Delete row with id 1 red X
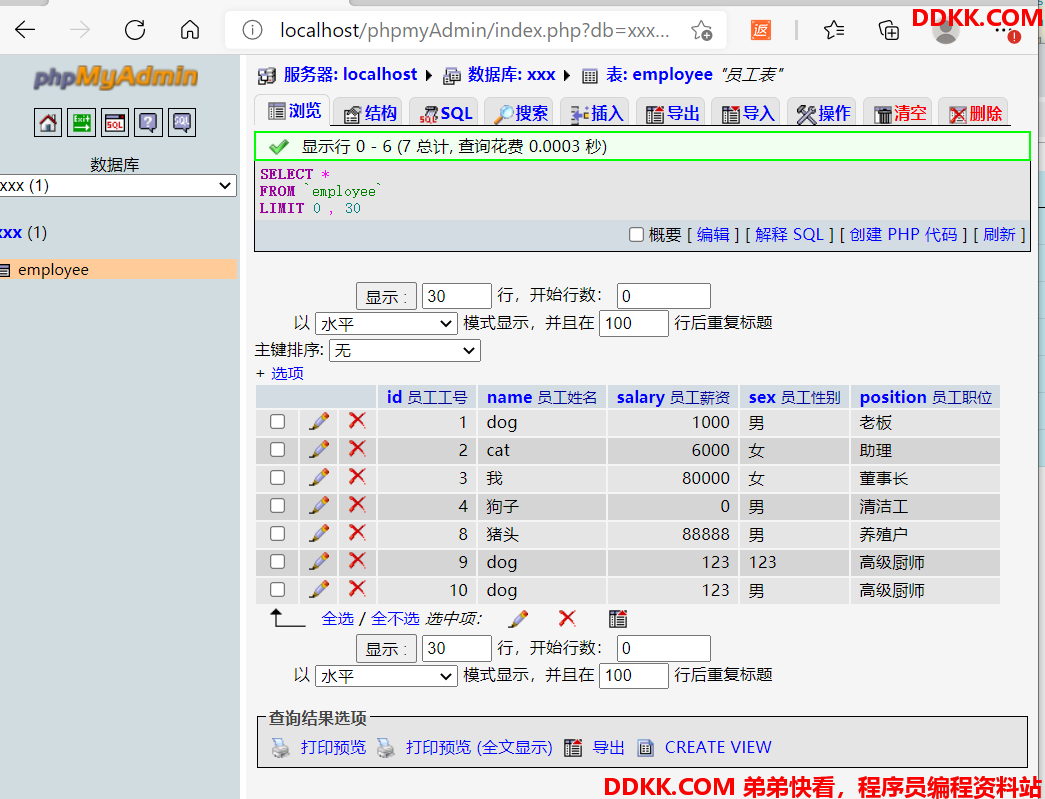The width and height of the screenshot is (1045, 799). (x=357, y=420)
